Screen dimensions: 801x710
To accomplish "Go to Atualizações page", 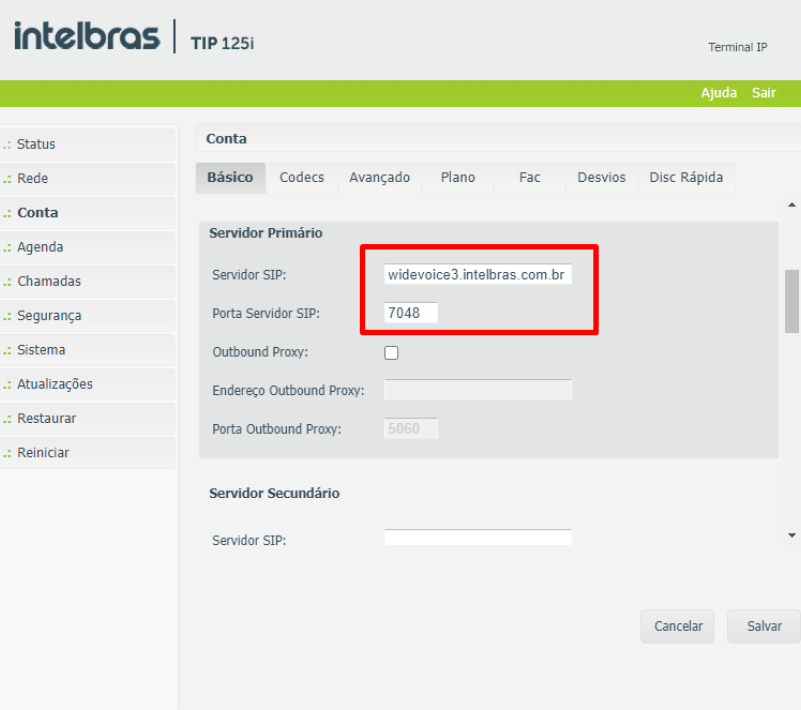I will click(88, 384).
